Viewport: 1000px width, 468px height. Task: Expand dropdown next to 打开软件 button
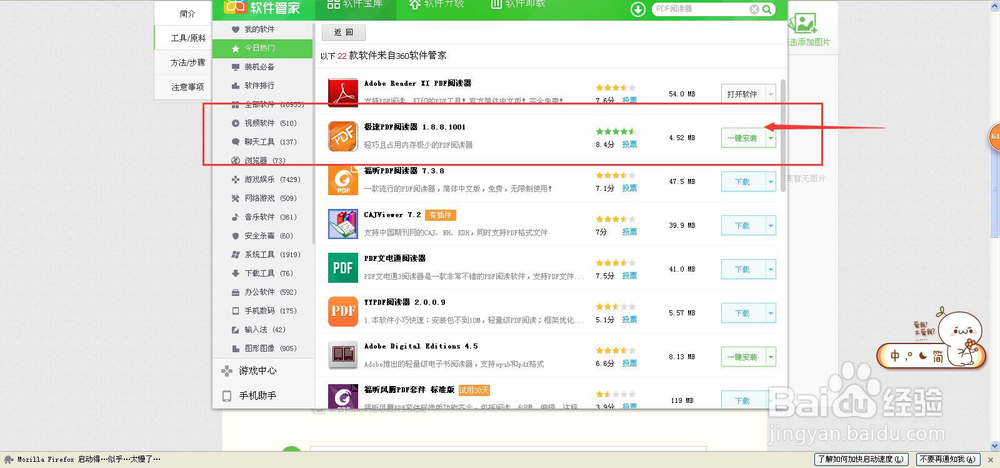pos(770,94)
